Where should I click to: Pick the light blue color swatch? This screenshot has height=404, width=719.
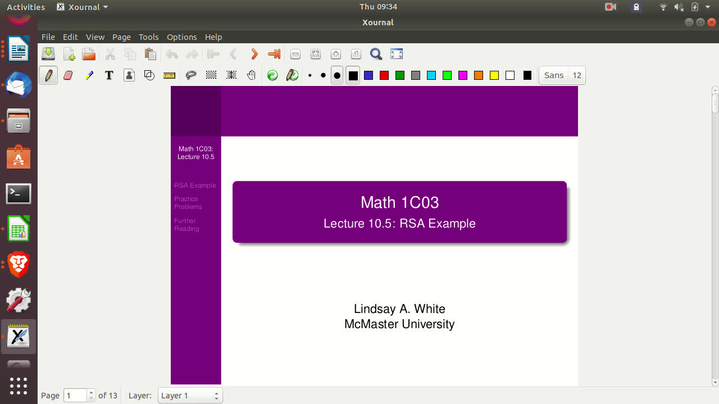[x=431, y=75]
